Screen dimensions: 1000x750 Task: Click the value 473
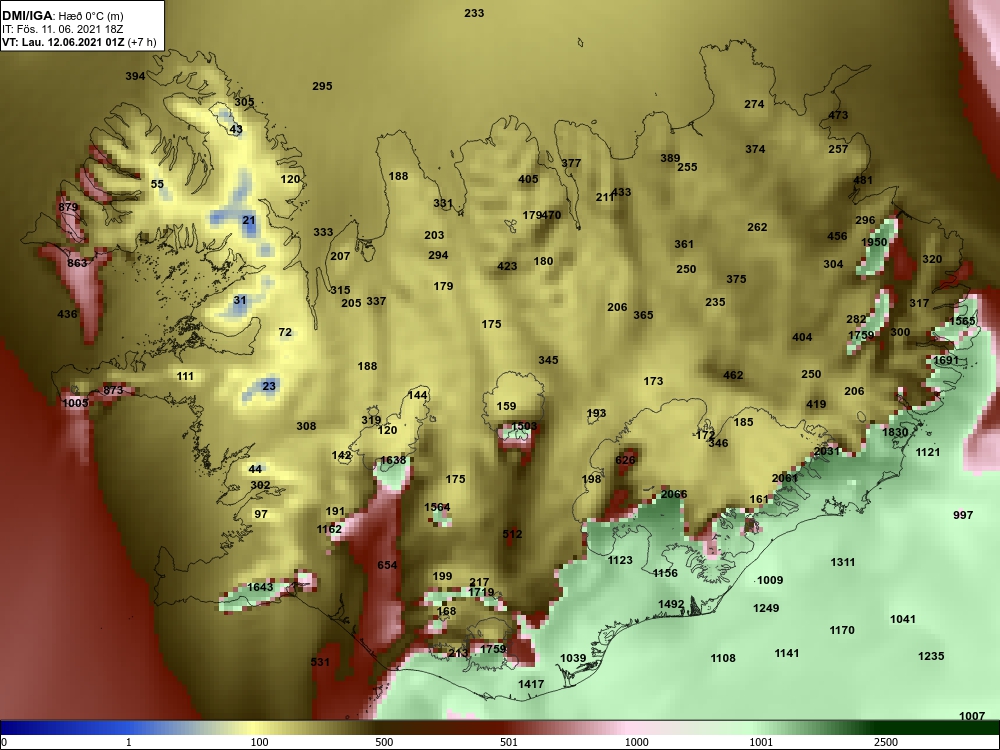pyautogui.click(x=838, y=115)
